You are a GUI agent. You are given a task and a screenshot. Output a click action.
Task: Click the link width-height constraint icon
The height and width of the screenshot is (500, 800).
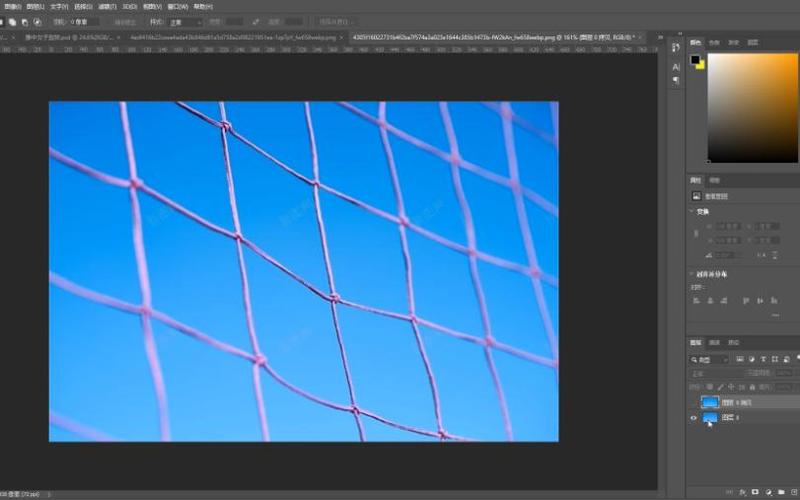pyautogui.click(x=696, y=233)
